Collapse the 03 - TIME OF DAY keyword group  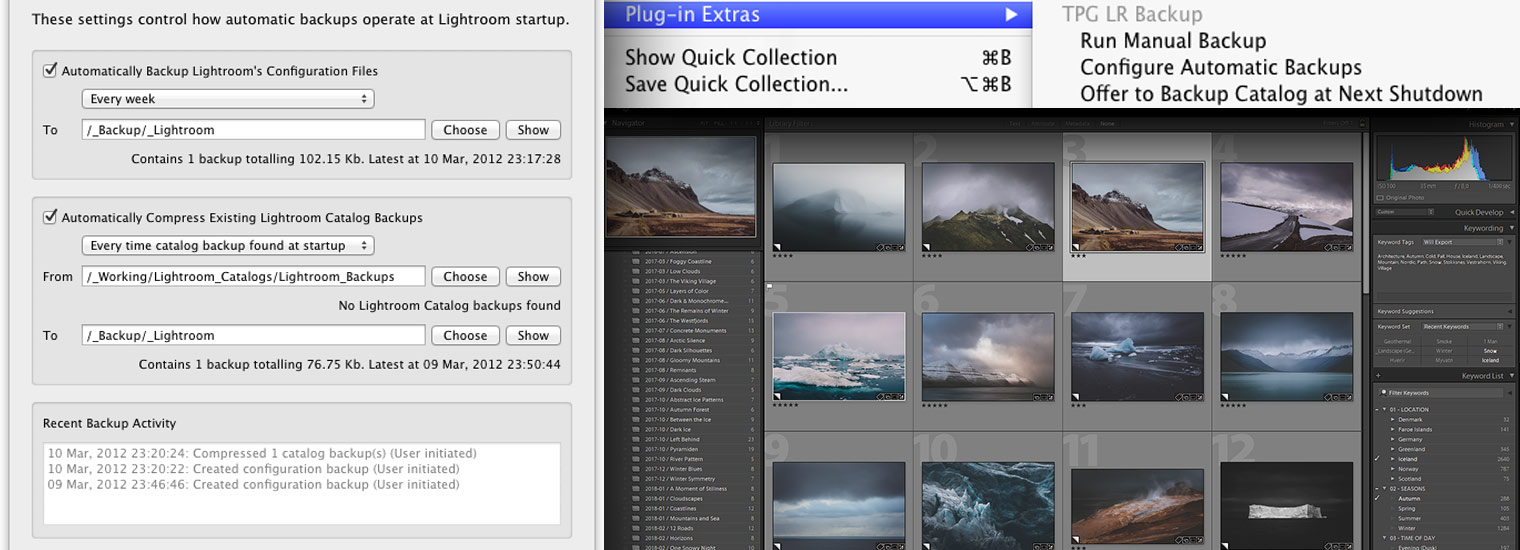click(x=1384, y=538)
